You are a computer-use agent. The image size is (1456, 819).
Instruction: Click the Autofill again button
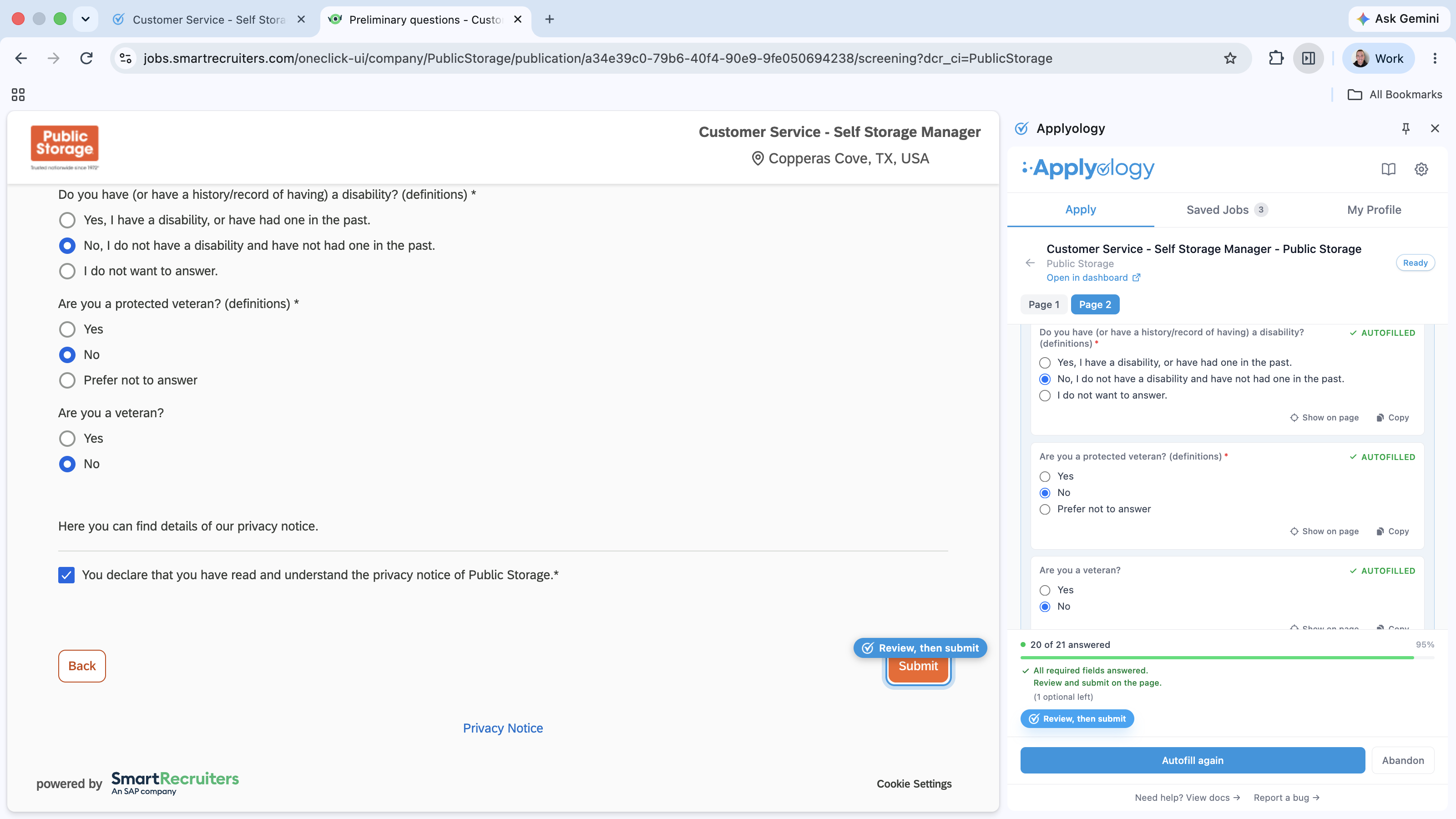point(1192,760)
